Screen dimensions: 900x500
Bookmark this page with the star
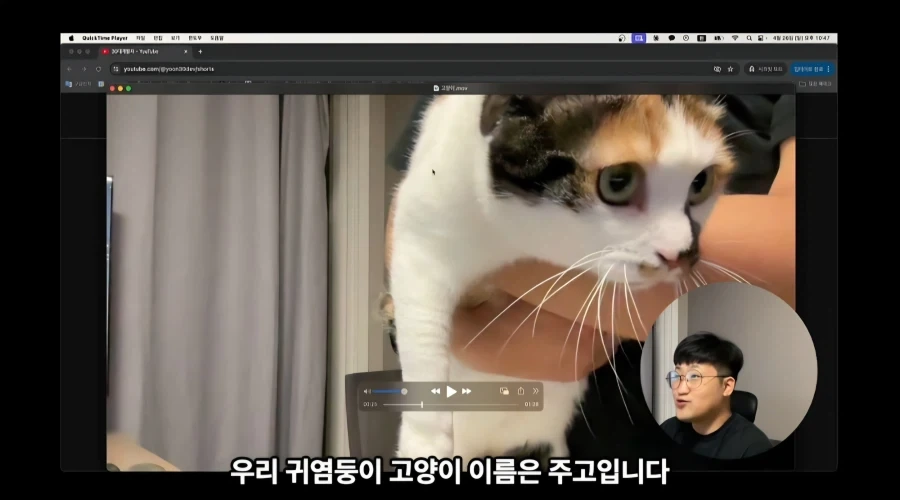coord(731,69)
